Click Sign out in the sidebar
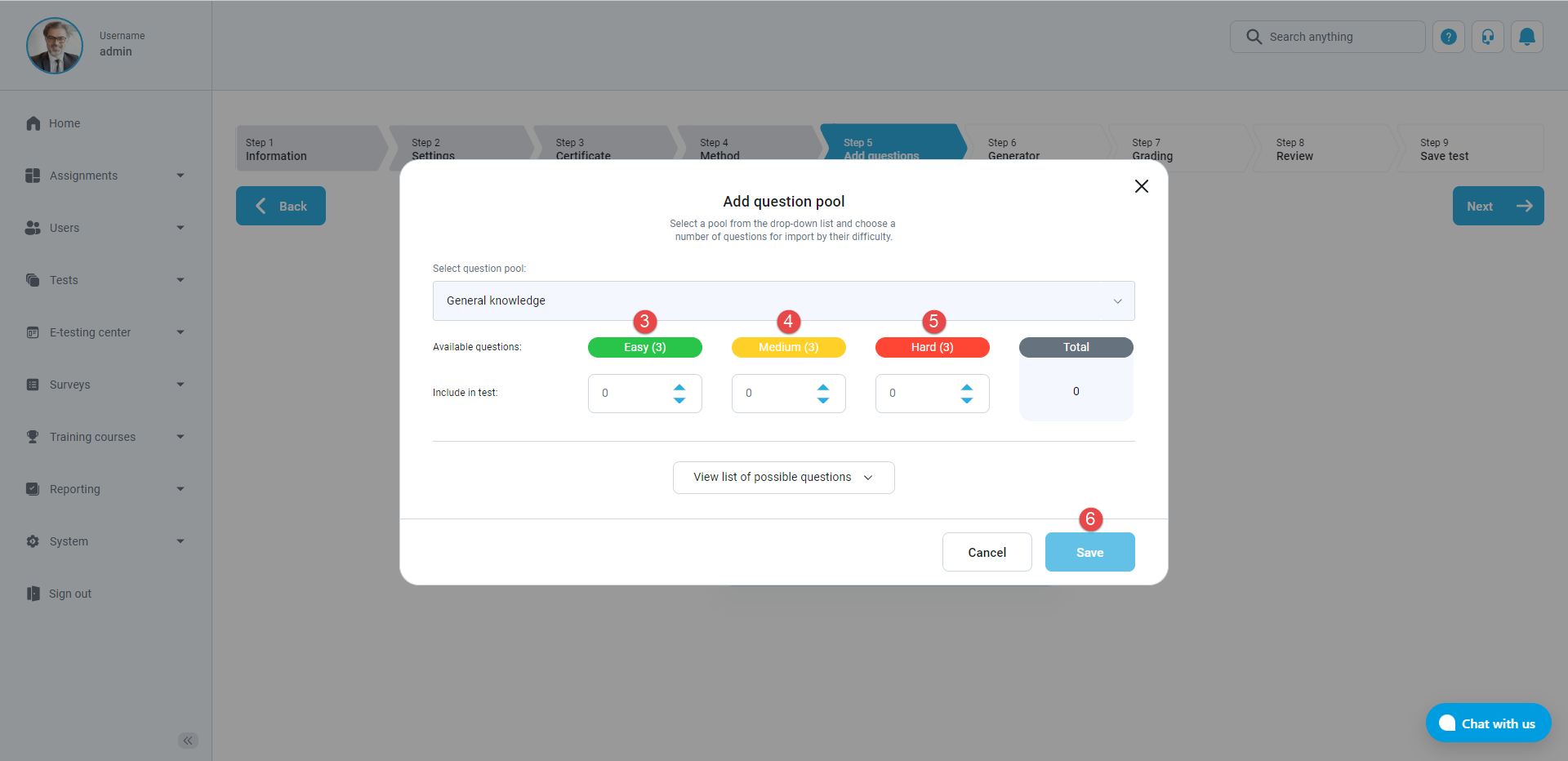This screenshot has width=1568, height=761. click(x=70, y=594)
